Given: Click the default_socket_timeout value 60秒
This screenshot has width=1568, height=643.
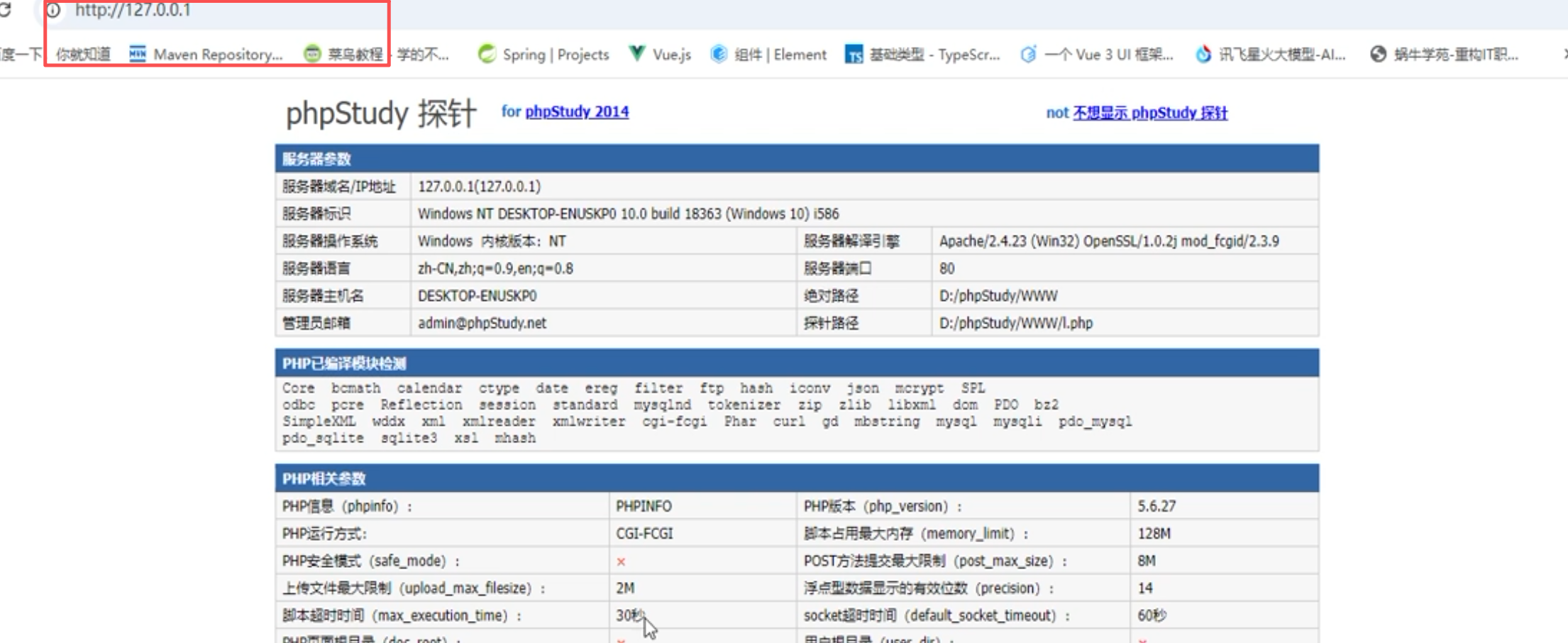Looking at the screenshot, I should pos(1152,615).
